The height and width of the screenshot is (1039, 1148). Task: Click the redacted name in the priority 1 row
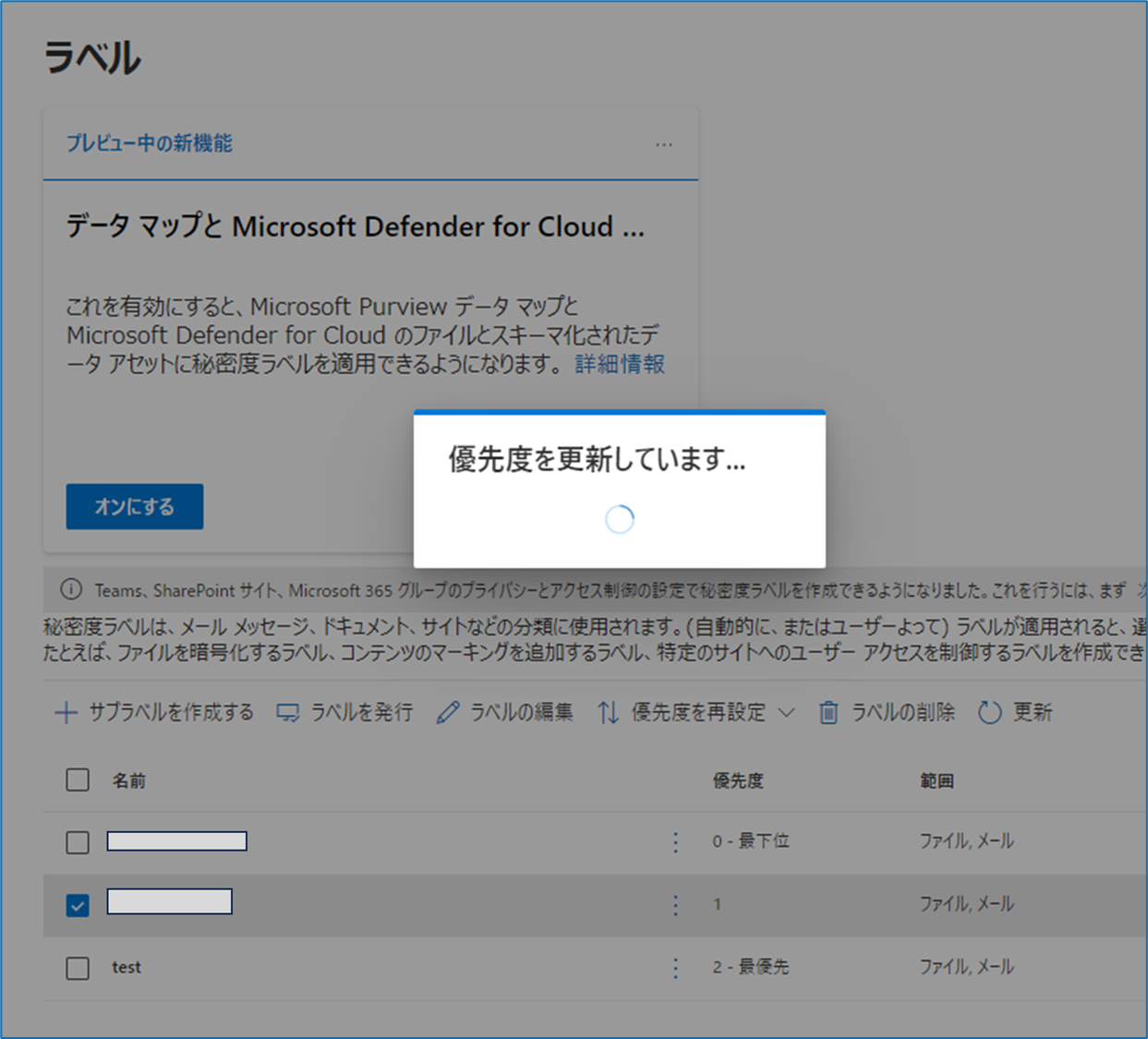click(x=170, y=901)
